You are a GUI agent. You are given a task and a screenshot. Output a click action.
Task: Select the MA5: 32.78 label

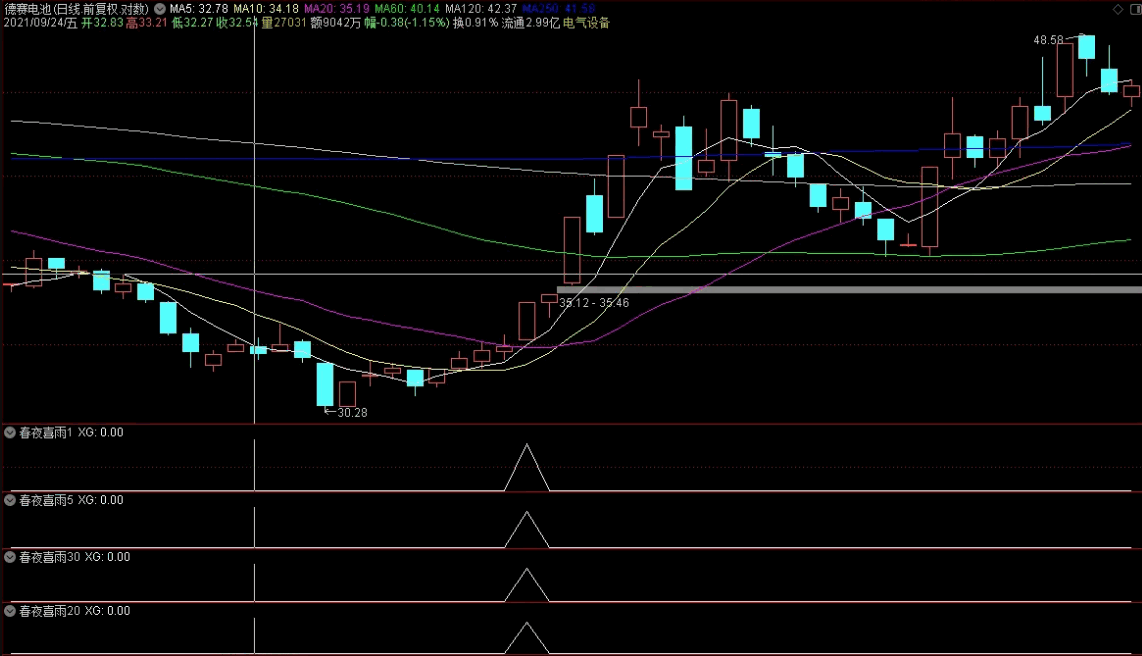point(198,9)
